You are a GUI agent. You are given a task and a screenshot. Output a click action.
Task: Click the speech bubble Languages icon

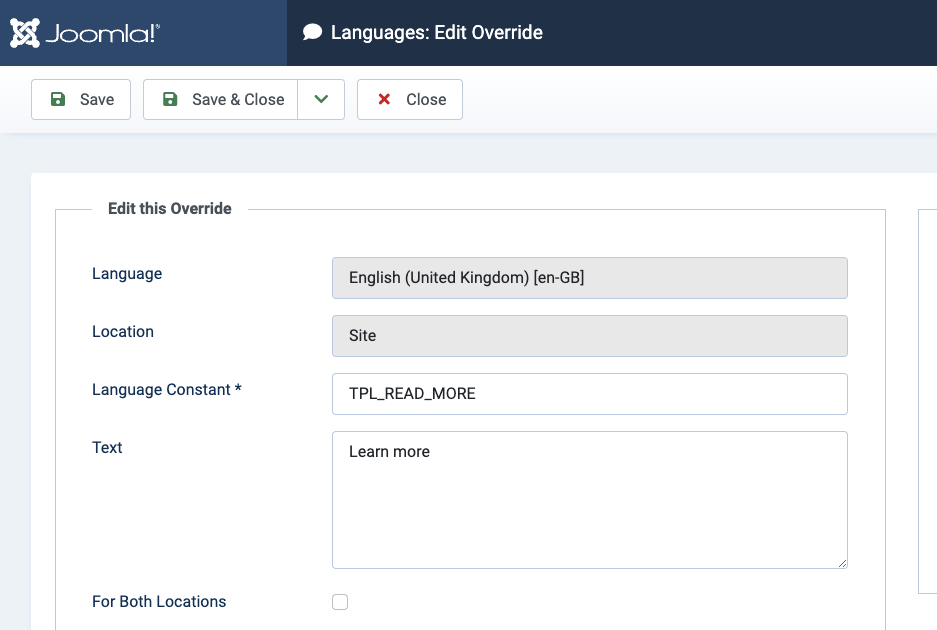point(313,33)
